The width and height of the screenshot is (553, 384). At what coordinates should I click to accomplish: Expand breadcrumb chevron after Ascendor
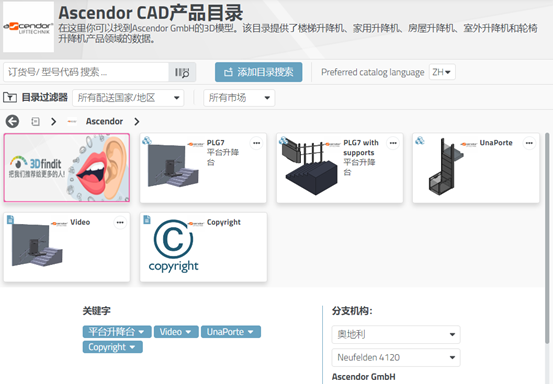pos(137,122)
